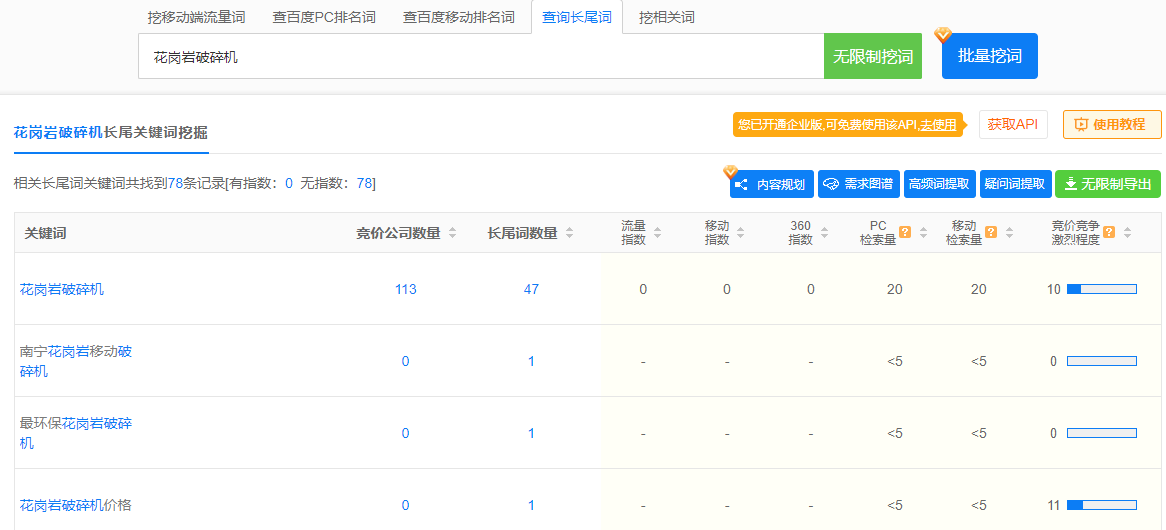Sort by 长尾词数量 column arrows

click(570, 233)
